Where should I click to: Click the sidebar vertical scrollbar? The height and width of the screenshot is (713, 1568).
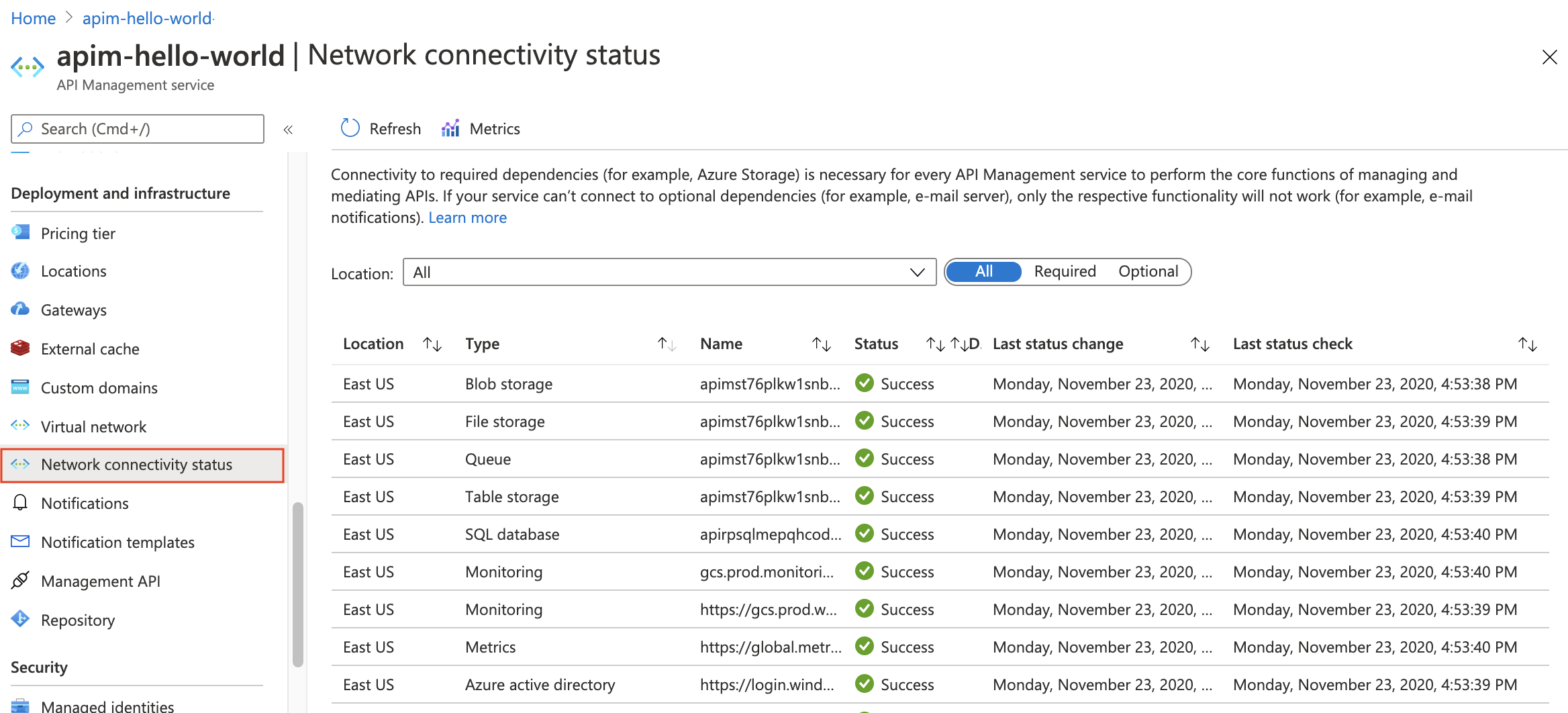(298, 583)
